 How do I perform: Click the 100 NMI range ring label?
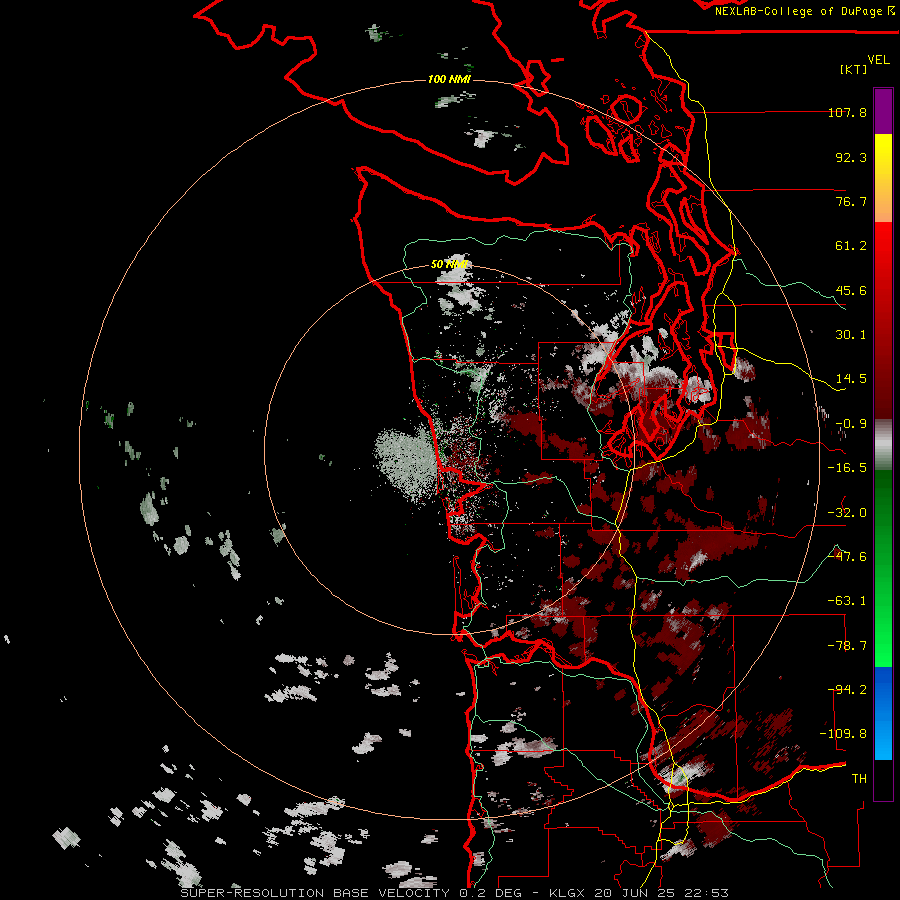[449, 79]
